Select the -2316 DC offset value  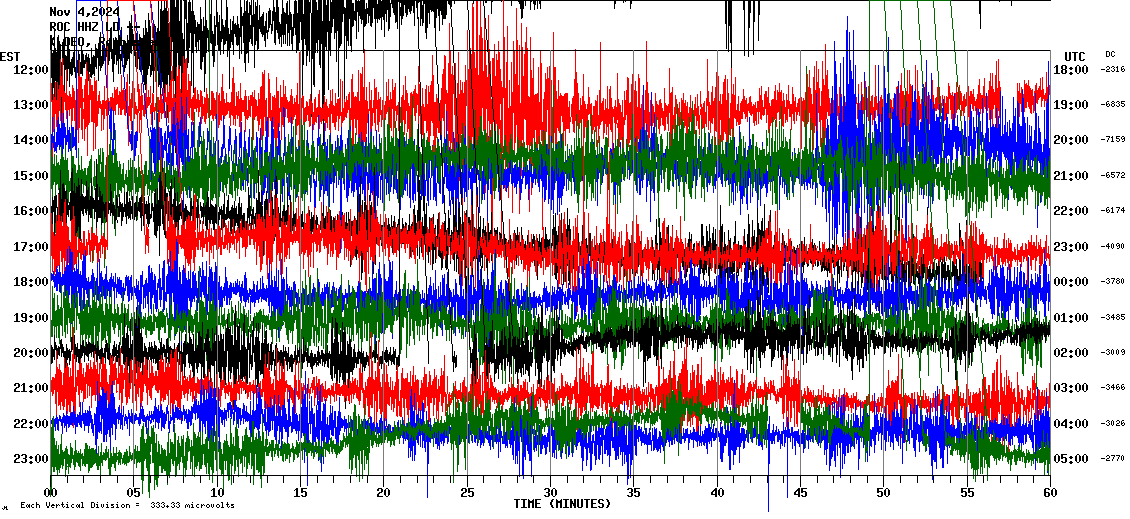(x=1113, y=70)
